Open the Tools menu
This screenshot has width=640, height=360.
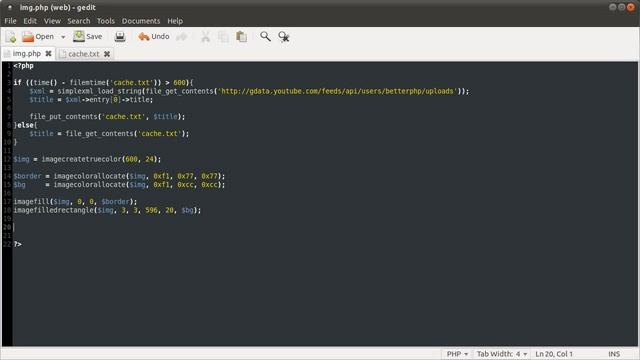(106, 21)
